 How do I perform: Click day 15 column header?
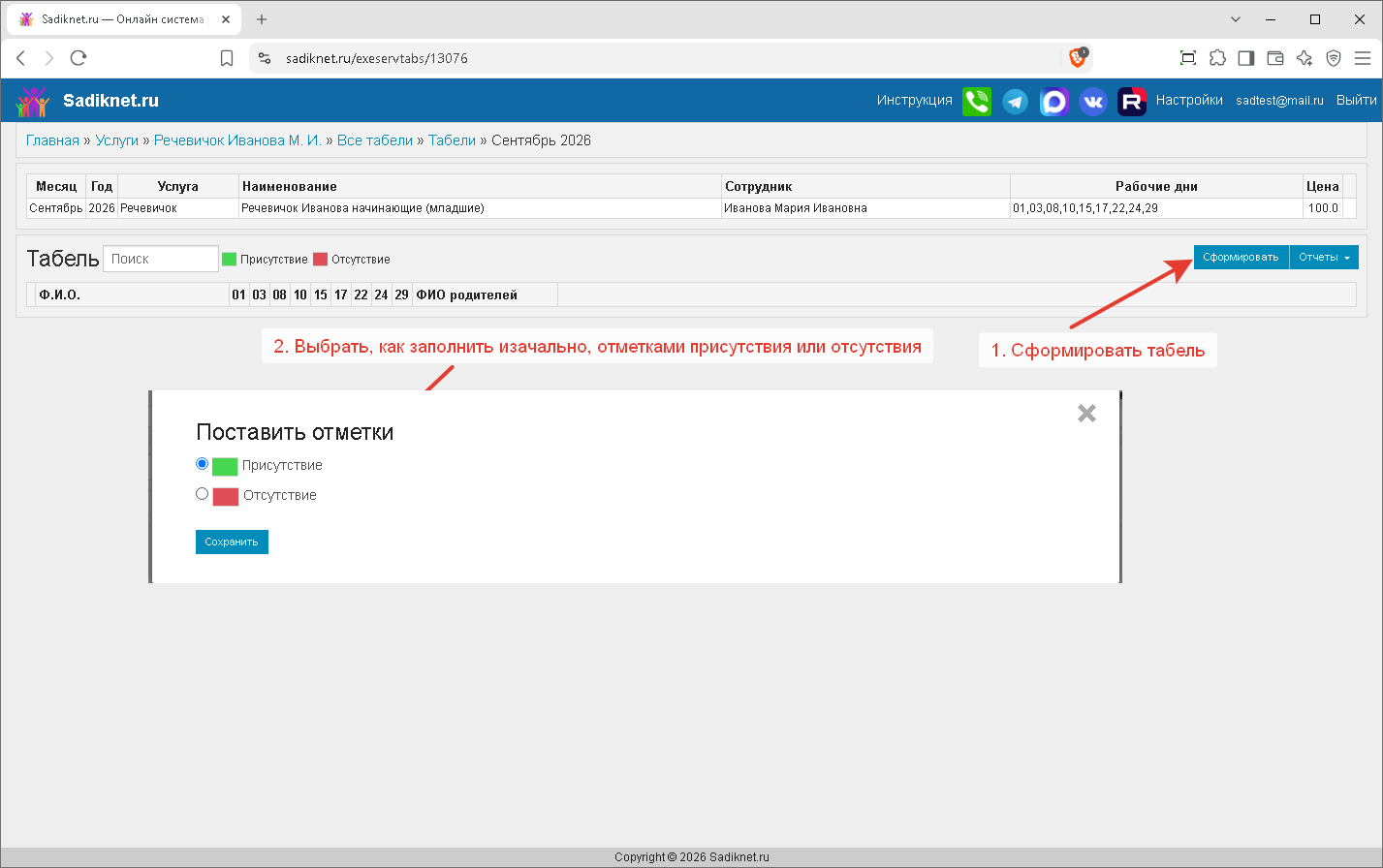coord(321,294)
